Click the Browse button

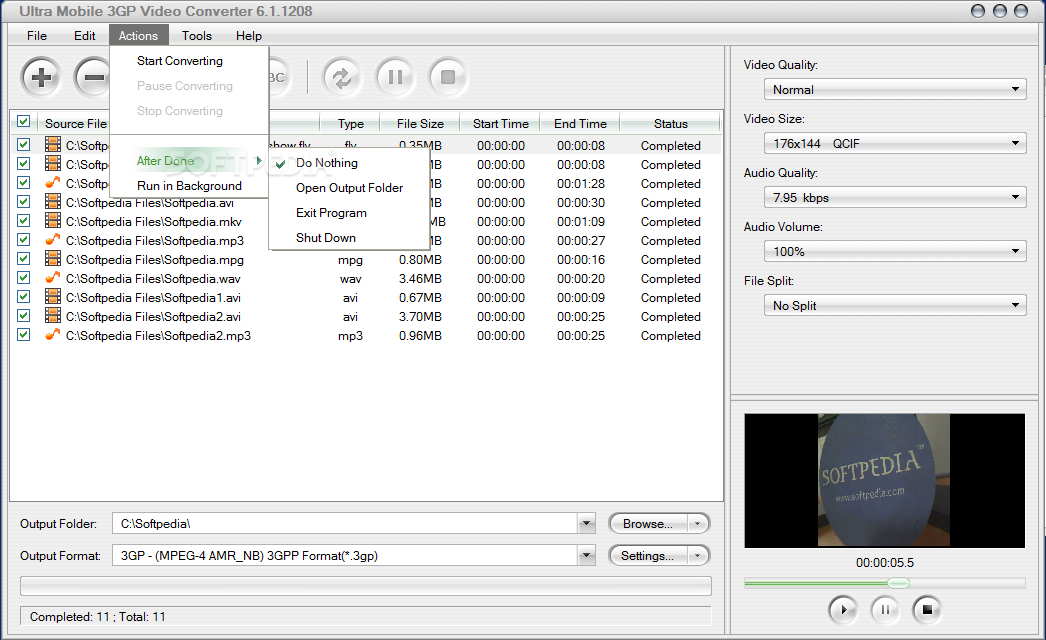[x=648, y=524]
